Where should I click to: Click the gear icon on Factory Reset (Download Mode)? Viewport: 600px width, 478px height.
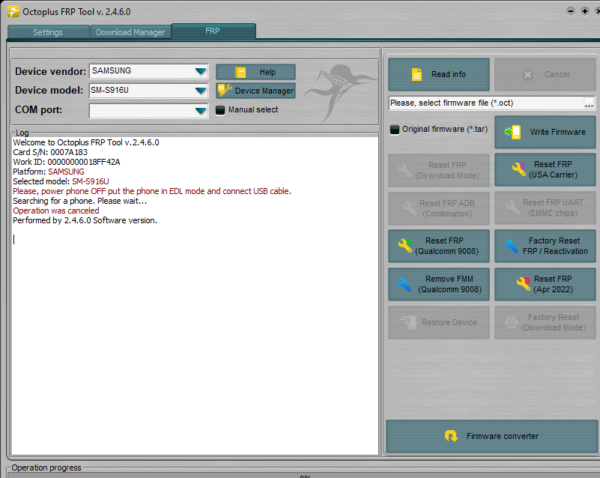[511, 322]
